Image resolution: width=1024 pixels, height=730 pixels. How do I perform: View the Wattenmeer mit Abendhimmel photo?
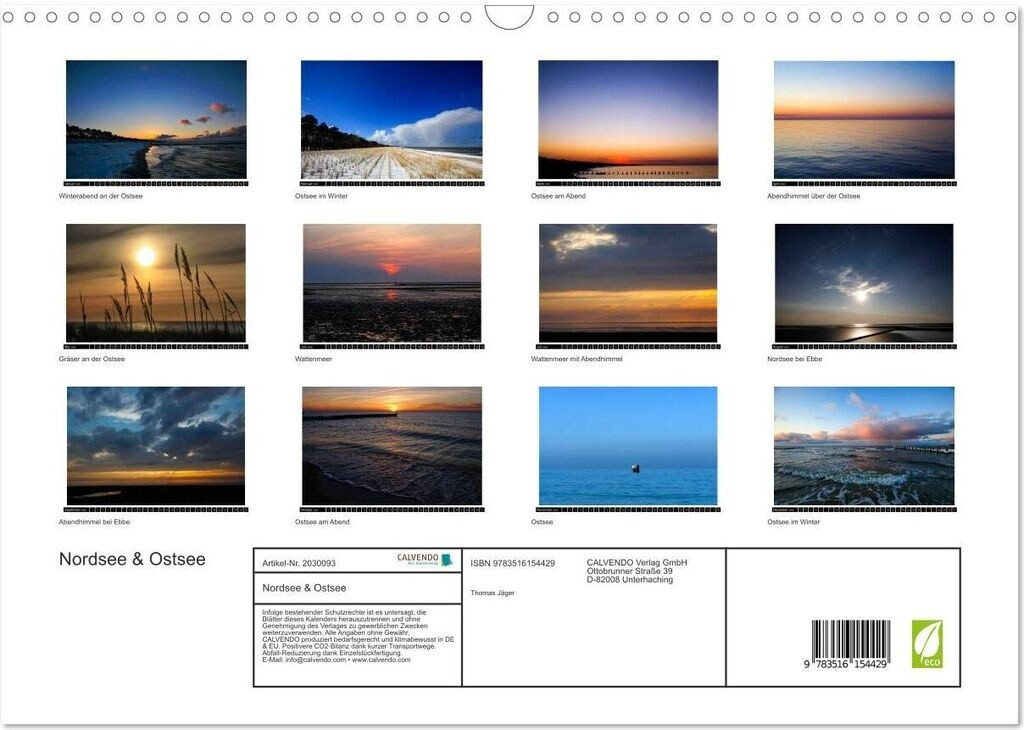[628, 282]
